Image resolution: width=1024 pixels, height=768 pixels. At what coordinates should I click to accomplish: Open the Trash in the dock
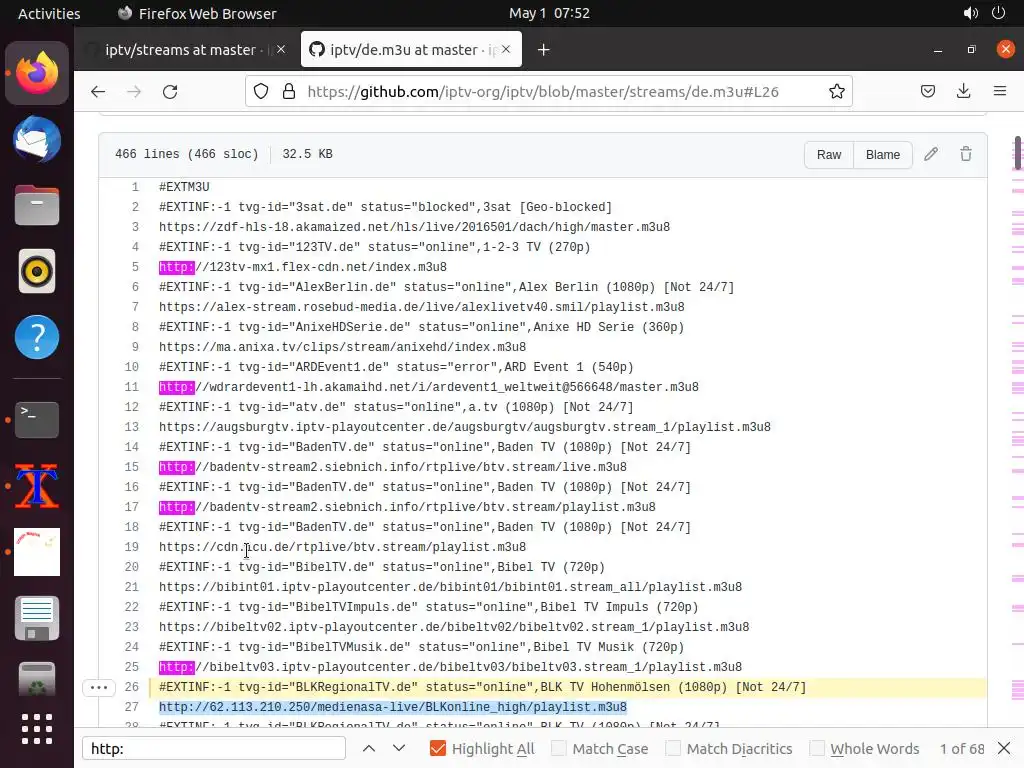click(x=37, y=679)
